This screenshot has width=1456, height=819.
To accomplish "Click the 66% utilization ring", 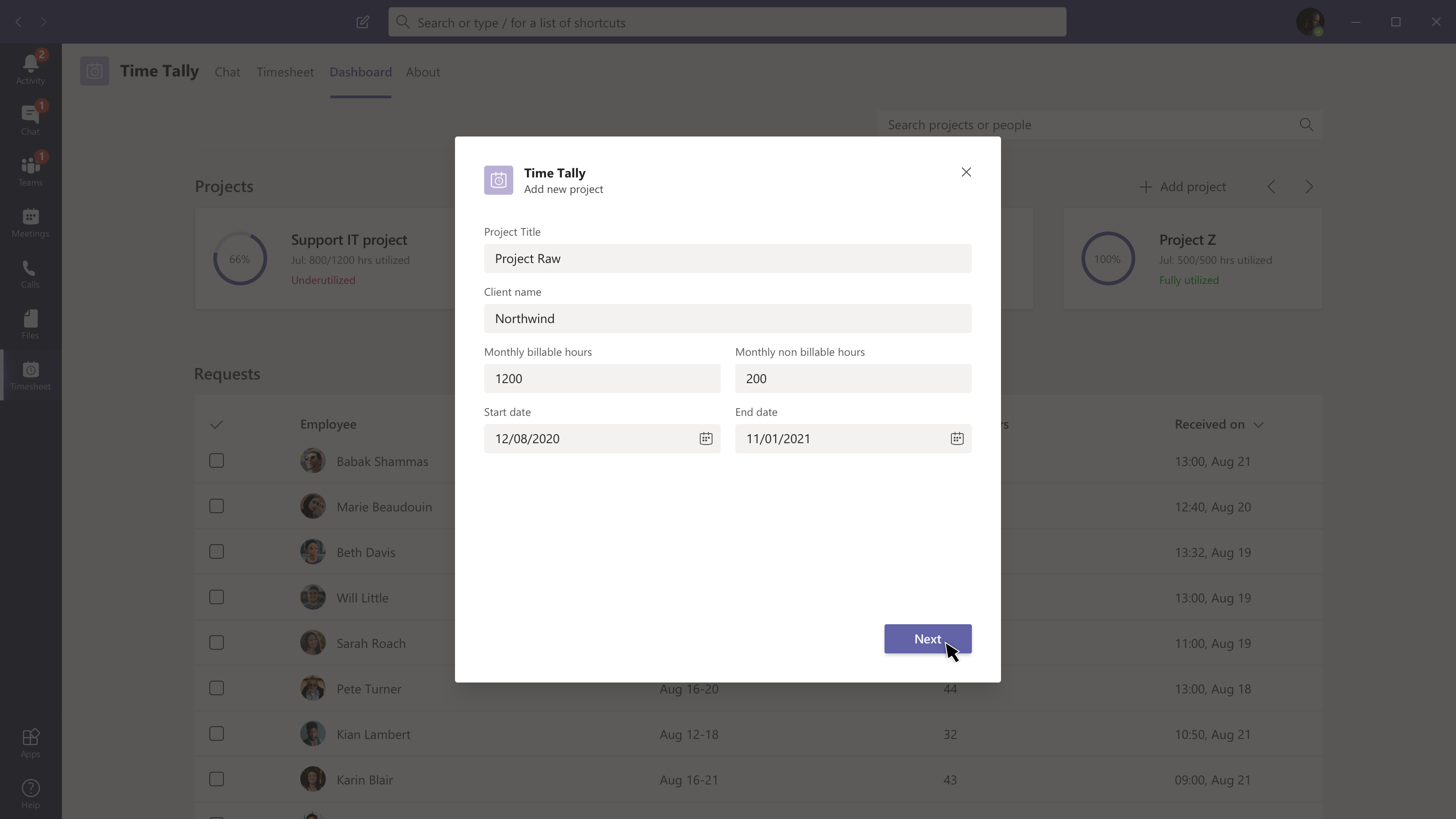I will [x=240, y=259].
